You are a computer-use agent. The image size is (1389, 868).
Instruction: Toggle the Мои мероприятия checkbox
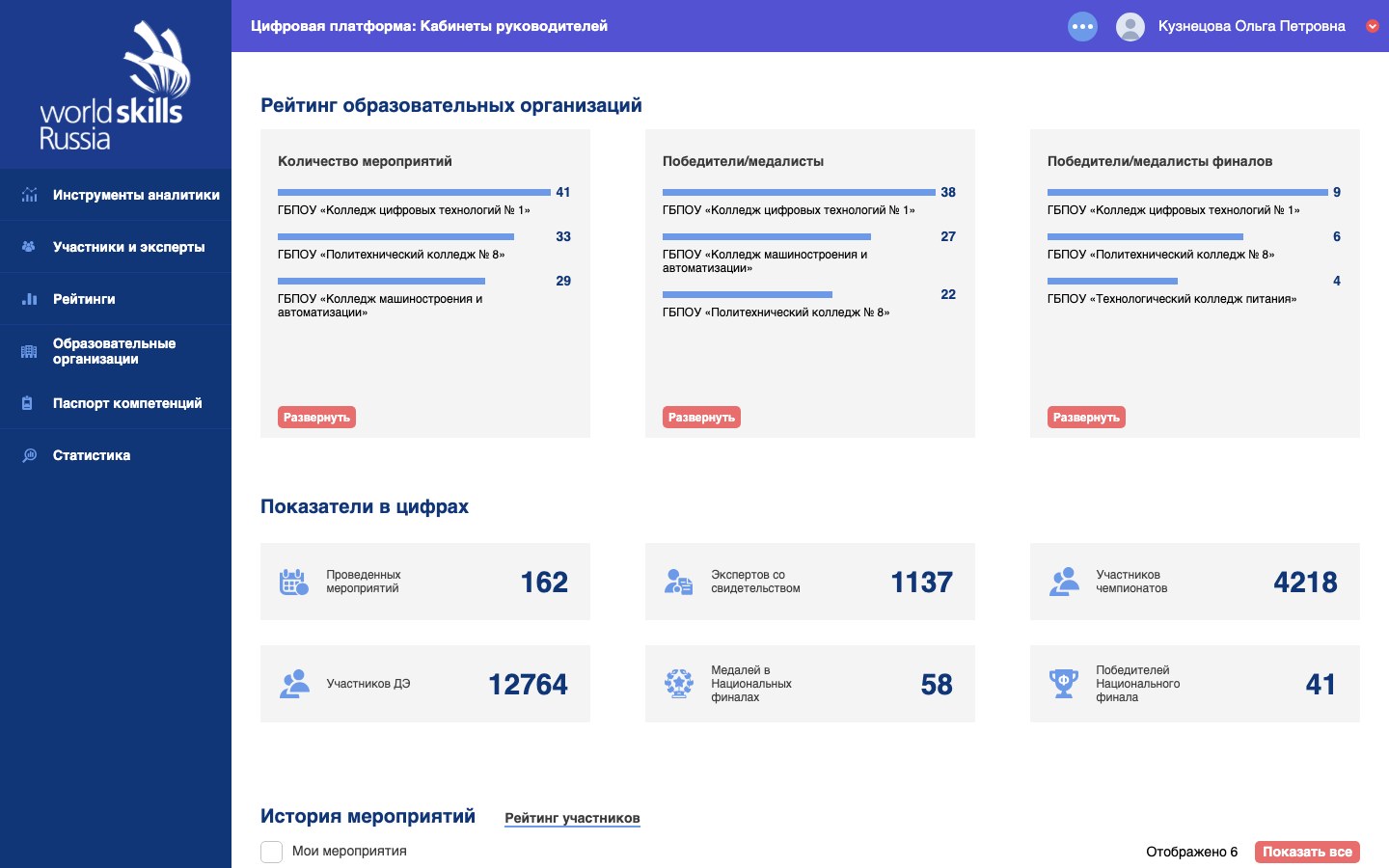coord(272,852)
